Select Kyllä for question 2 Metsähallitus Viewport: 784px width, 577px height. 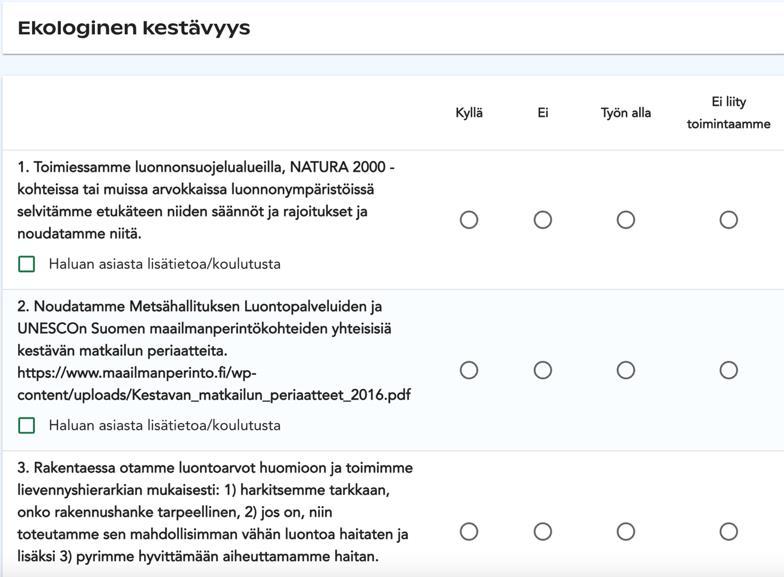click(469, 370)
